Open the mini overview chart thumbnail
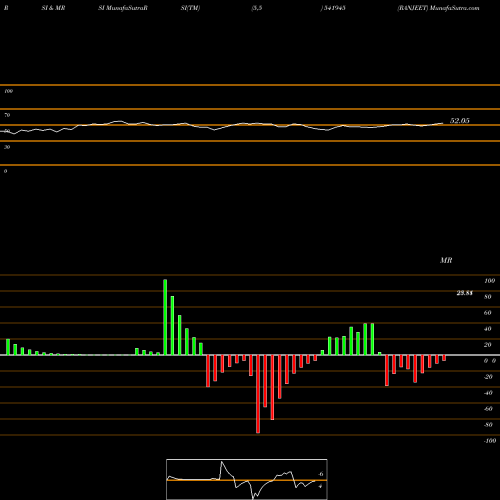 (247, 479)
